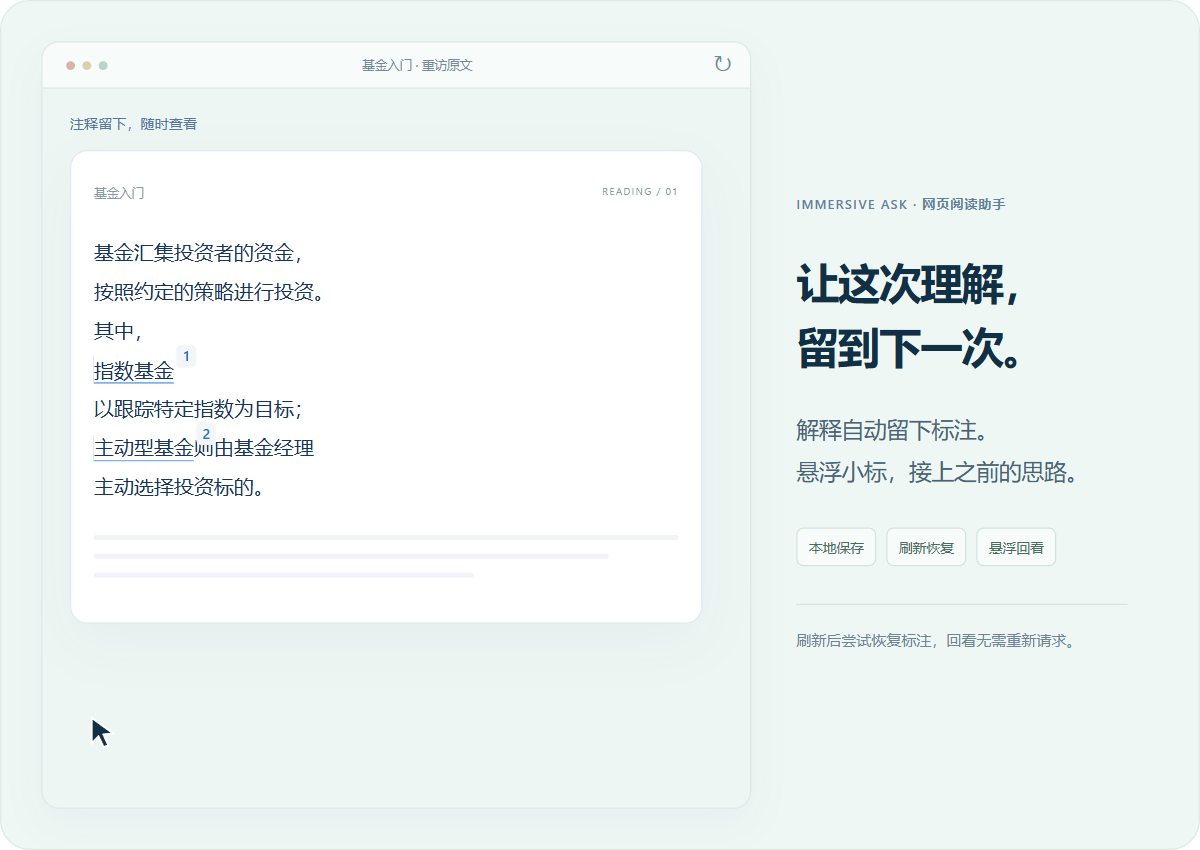This screenshot has height=850, width=1200.
Task: Click the line 以跟踪特定指数为目标；
Action: coord(199,410)
